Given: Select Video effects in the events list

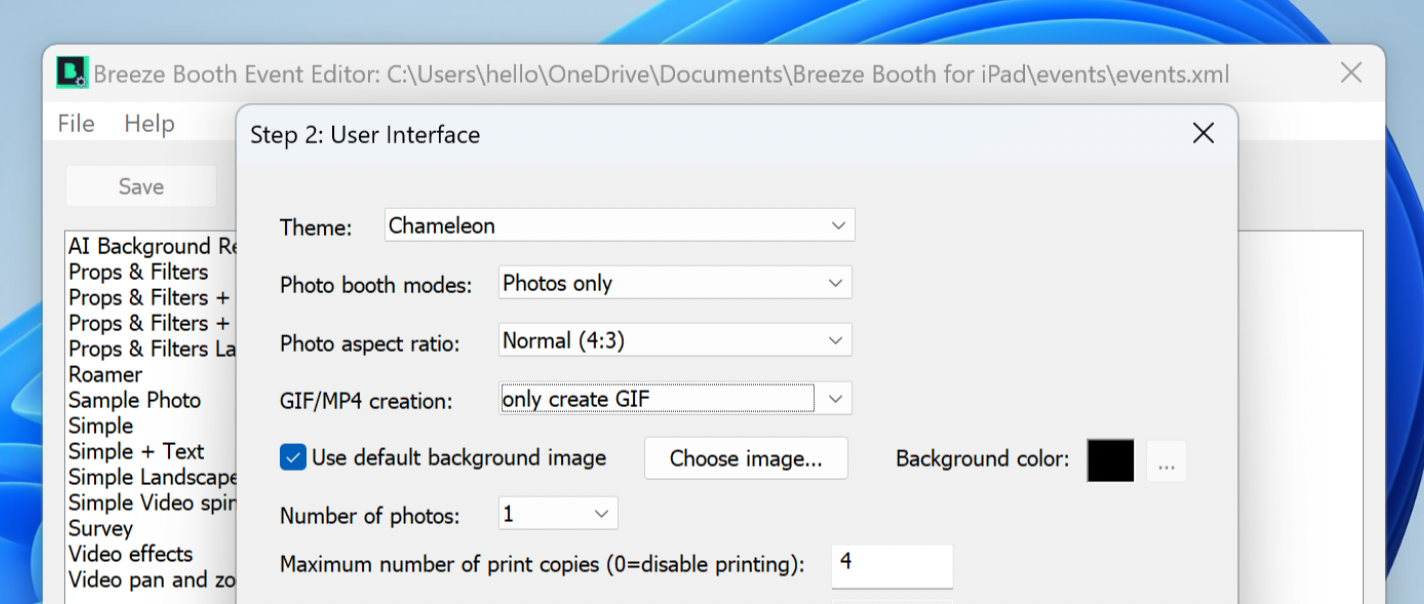Looking at the screenshot, I should (x=131, y=554).
